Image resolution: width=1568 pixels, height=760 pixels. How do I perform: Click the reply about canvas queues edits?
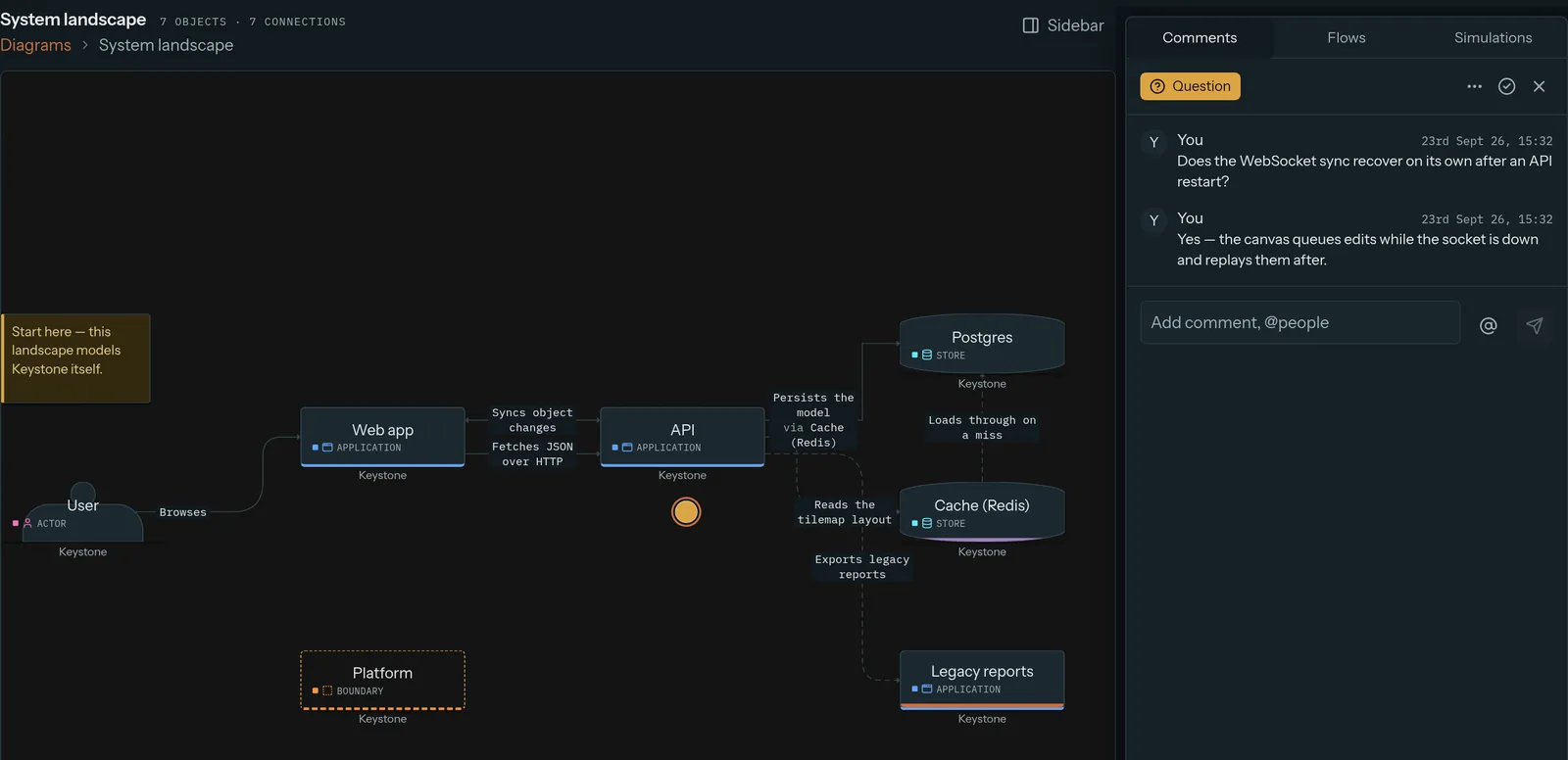pyautogui.click(x=1357, y=250)
